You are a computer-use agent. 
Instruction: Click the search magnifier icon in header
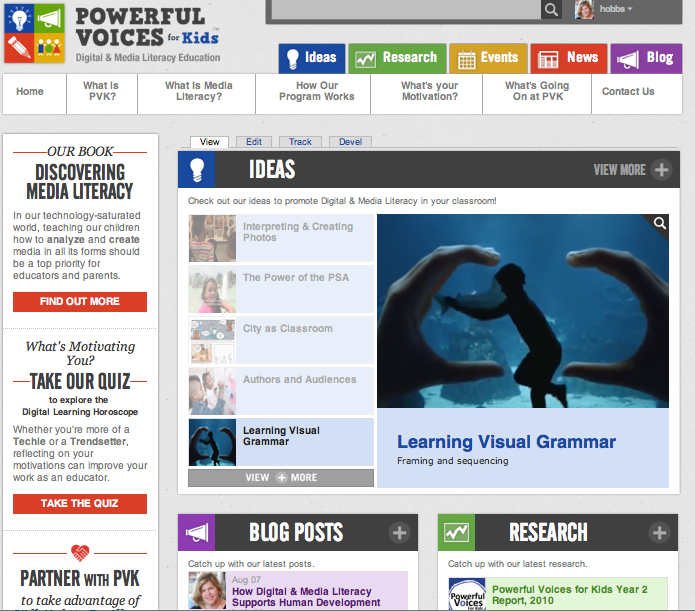point(551,10)
